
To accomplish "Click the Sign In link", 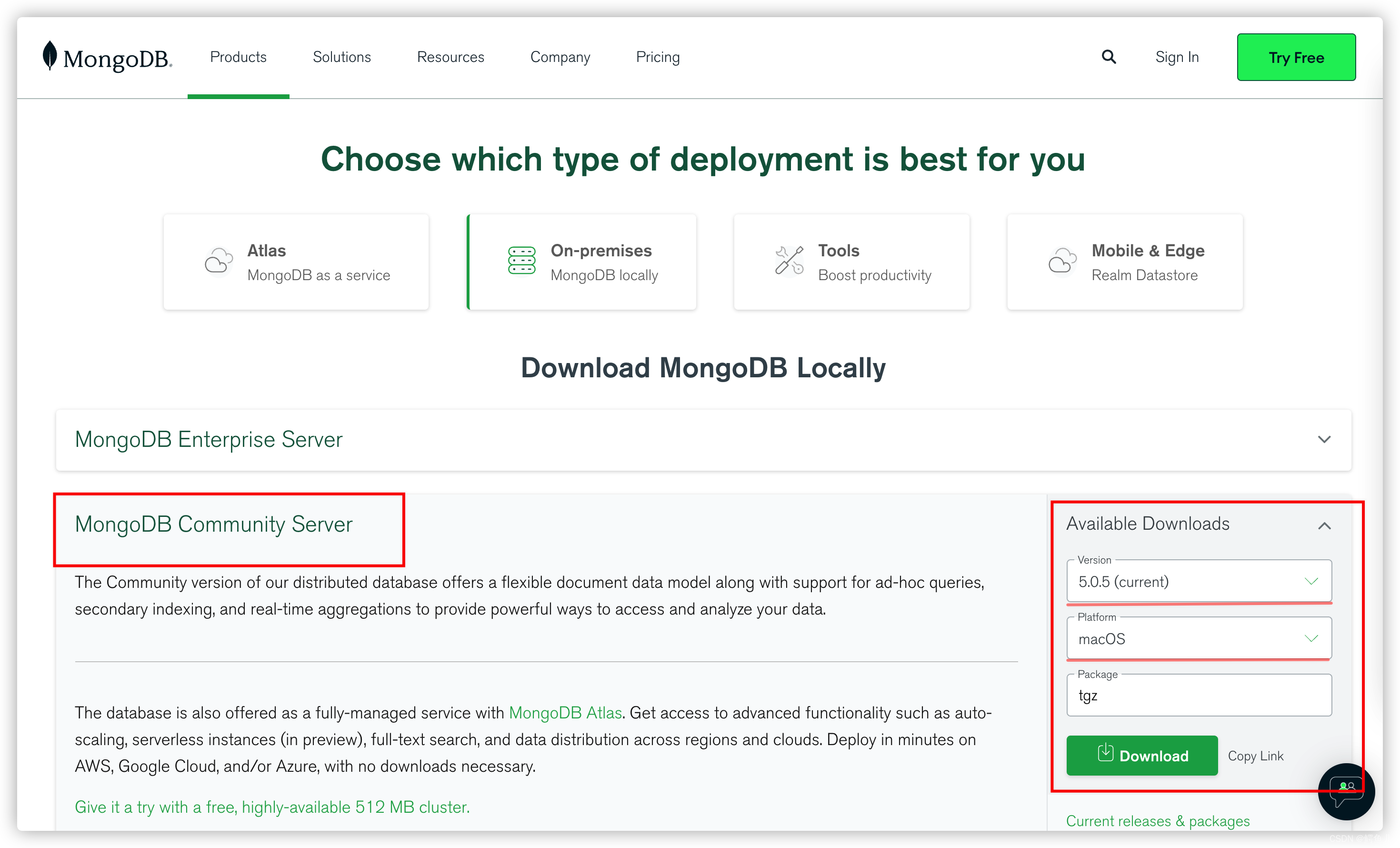I will (x=1177, y=57).
